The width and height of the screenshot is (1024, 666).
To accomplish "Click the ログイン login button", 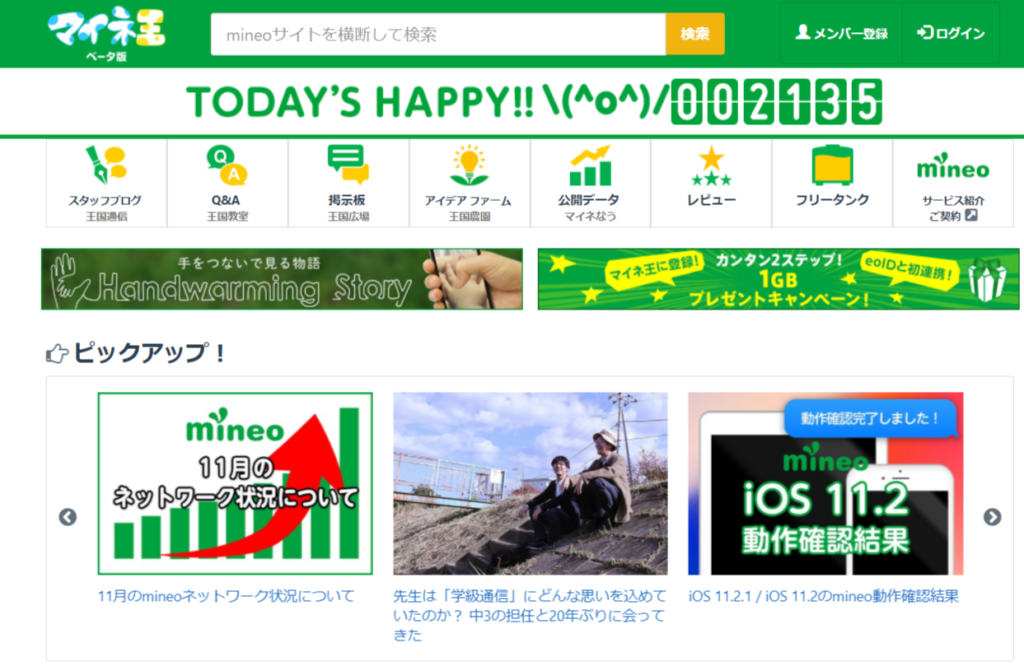I will (x=951, y=33).
